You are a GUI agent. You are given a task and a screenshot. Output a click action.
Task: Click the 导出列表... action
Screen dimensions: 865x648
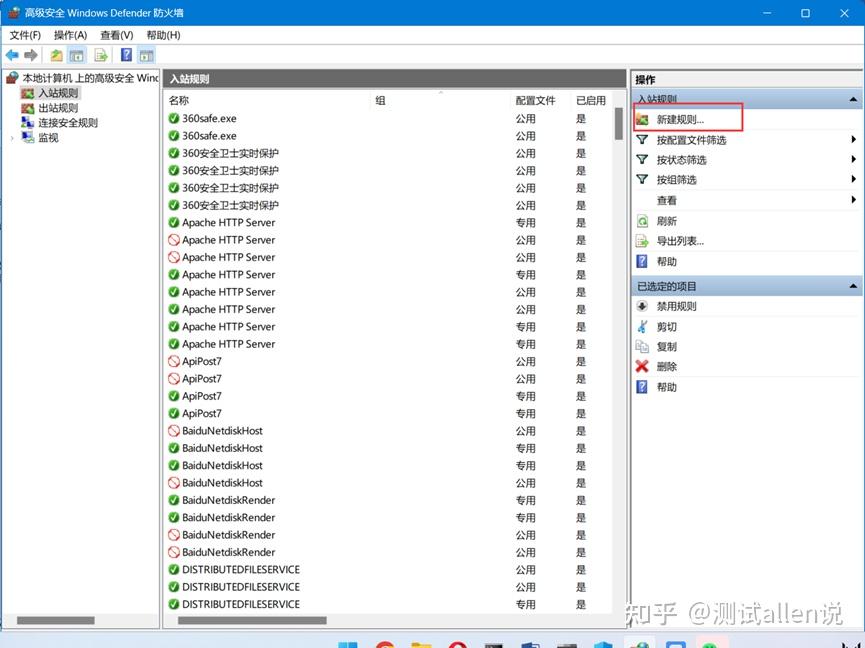[x=680, y=241]
